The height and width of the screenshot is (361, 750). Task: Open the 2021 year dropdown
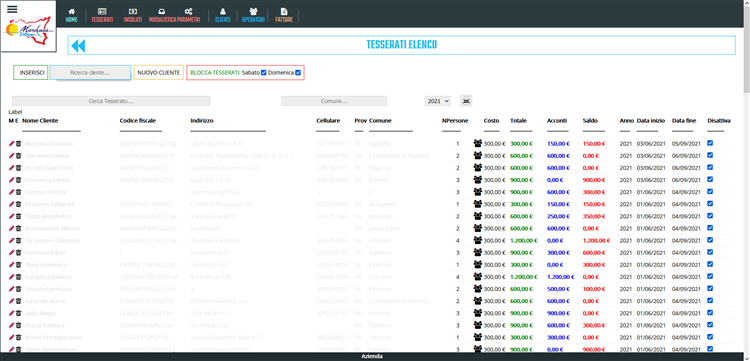click(438, 101)
